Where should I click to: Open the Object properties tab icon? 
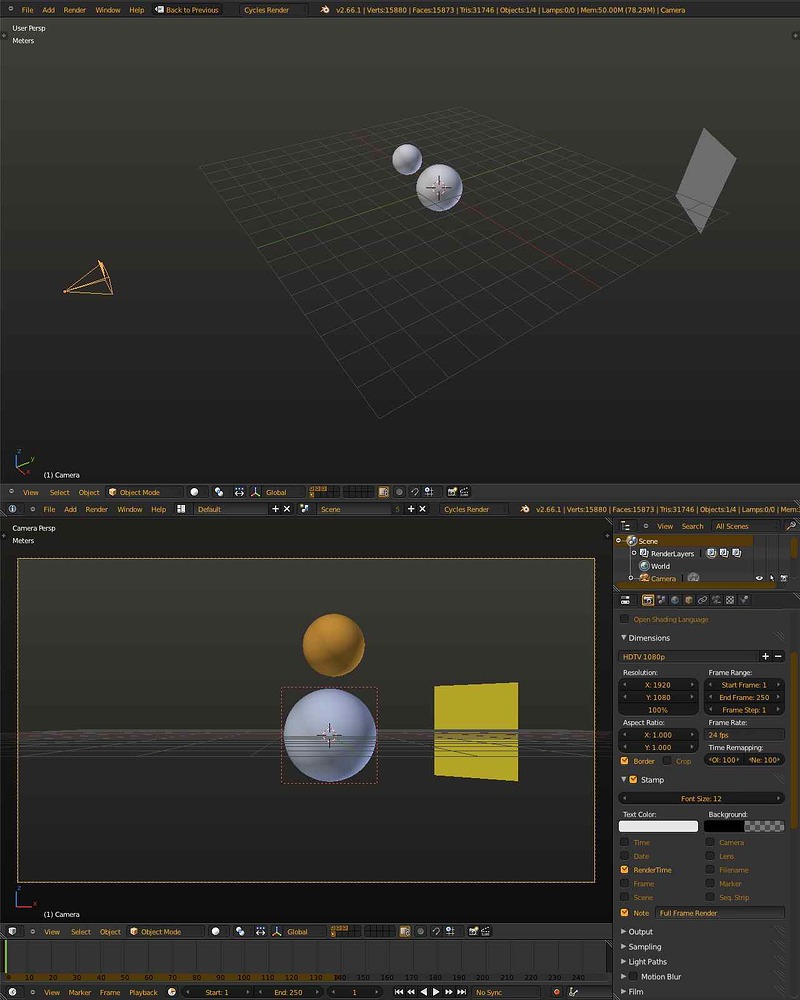click(x=689, y=600)
